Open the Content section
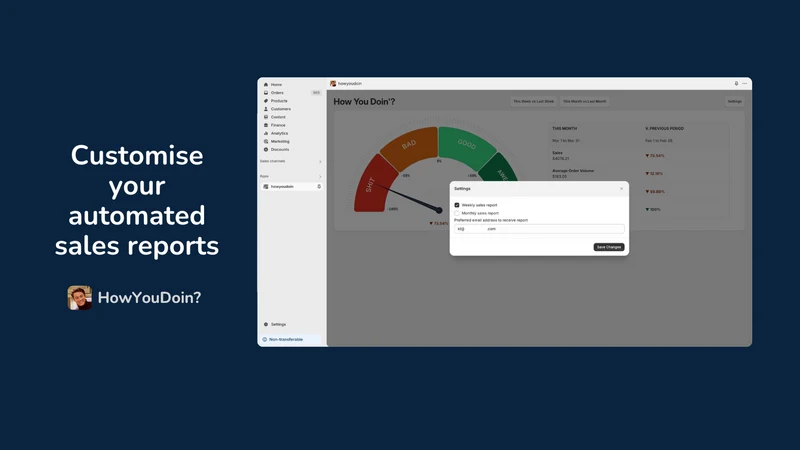The width and height of the screenshot is (800, 450). click(x=278, y=117)
